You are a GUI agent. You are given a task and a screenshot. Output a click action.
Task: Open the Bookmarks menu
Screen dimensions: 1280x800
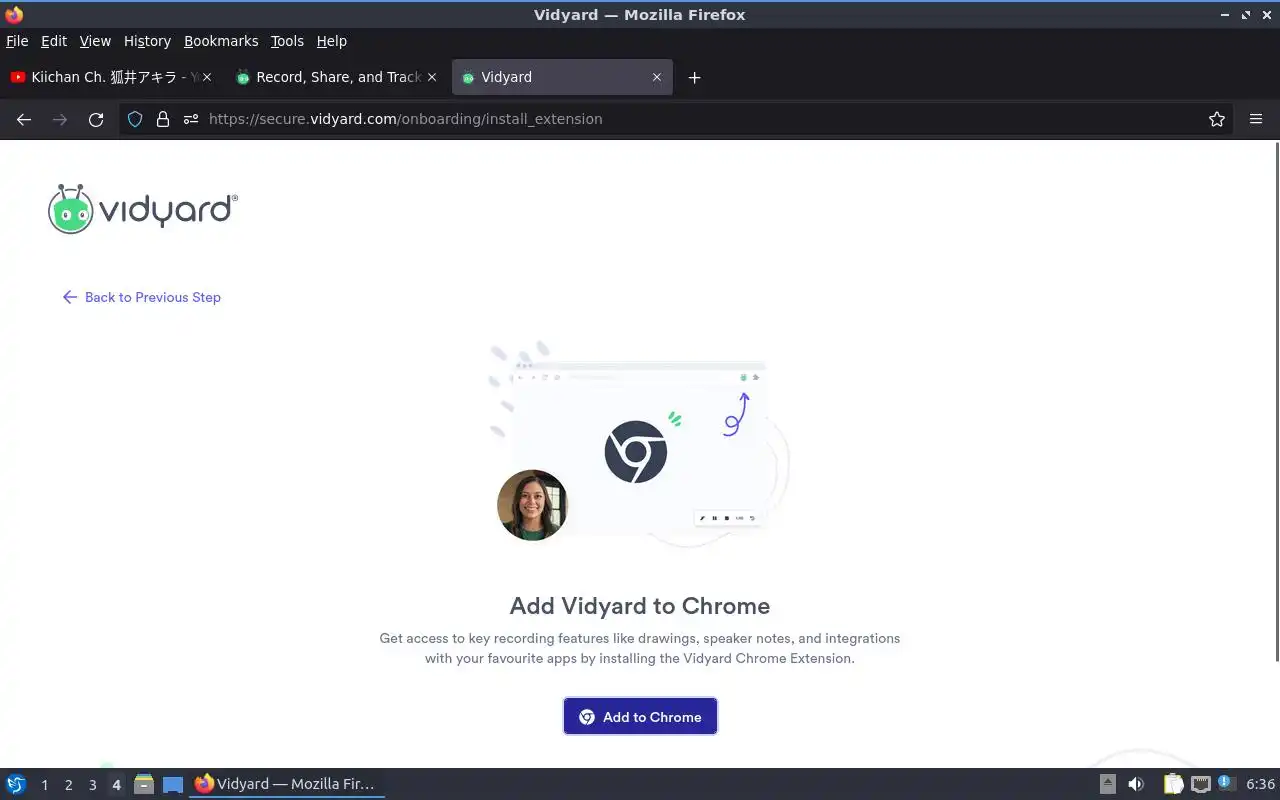[221, 41]
